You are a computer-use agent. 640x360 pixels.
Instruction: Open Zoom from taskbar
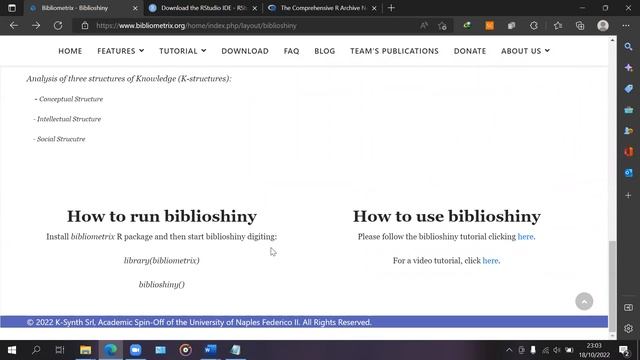(136, 350)
